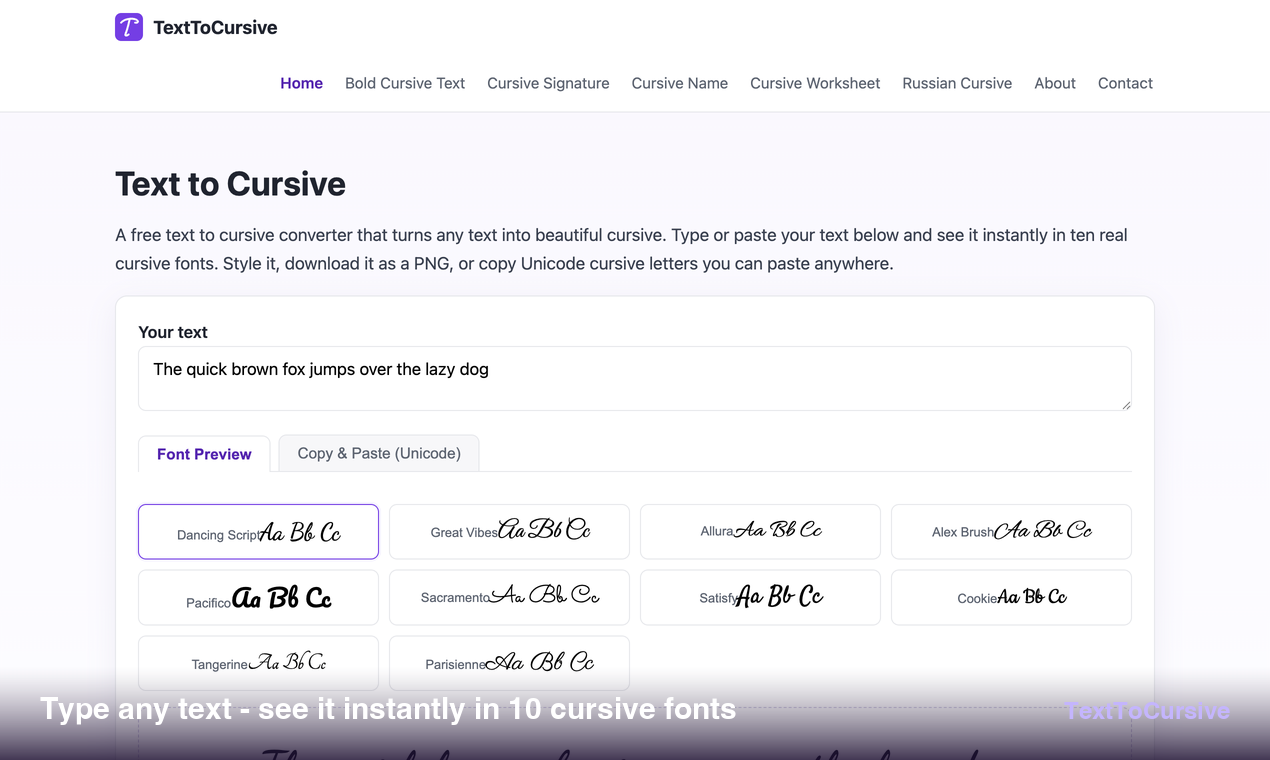Visit the Russian Cursive page
Screen dimensions: 1270x760
pyautogui.click(x=957, y=83)
